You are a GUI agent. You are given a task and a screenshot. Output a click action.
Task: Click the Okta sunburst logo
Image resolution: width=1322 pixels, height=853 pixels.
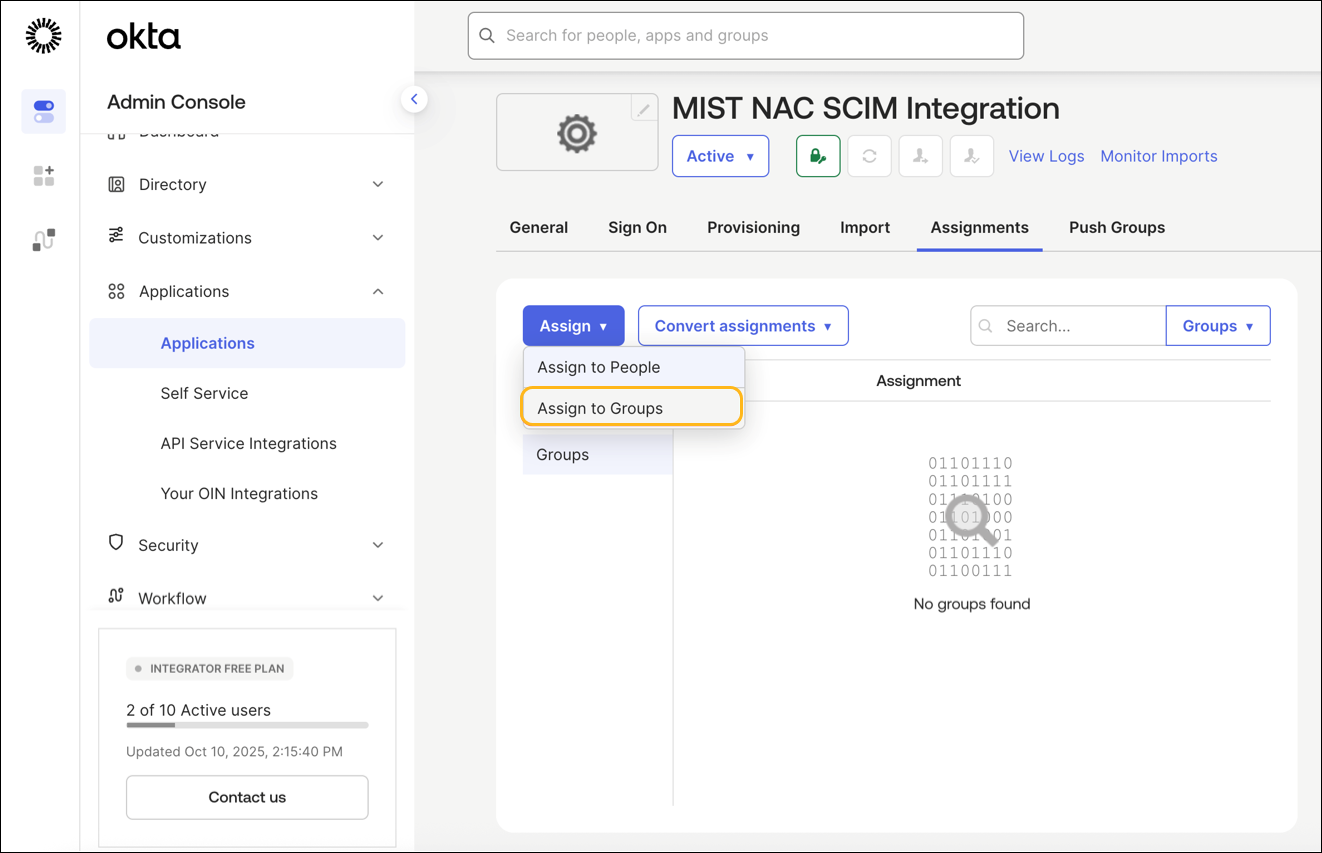pyautogui.click(x=43, y=36)
